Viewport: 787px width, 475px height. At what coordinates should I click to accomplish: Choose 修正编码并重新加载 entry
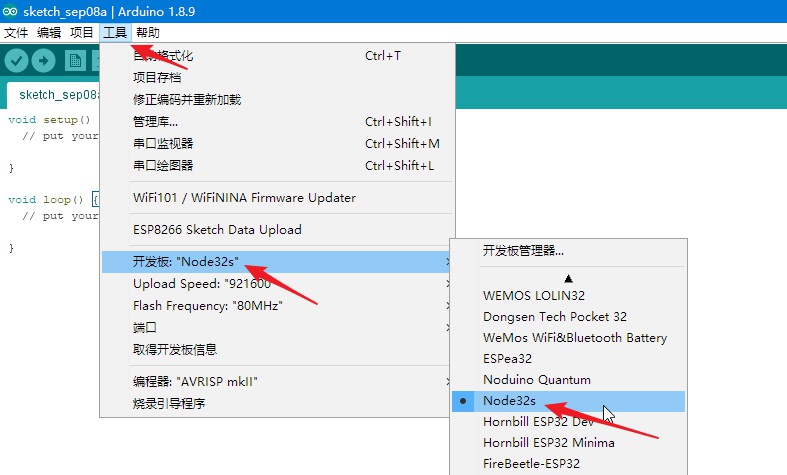tap(277, 99)
